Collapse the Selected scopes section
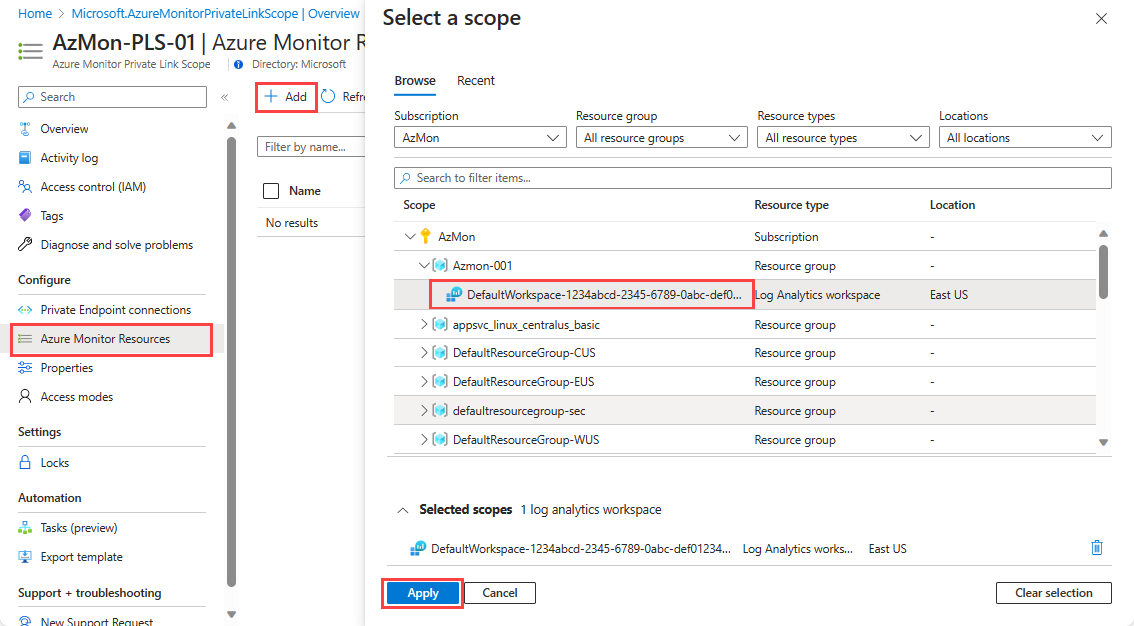This screenshot has height=626, width=1134. pyautogui.click(x=403, y=510)
